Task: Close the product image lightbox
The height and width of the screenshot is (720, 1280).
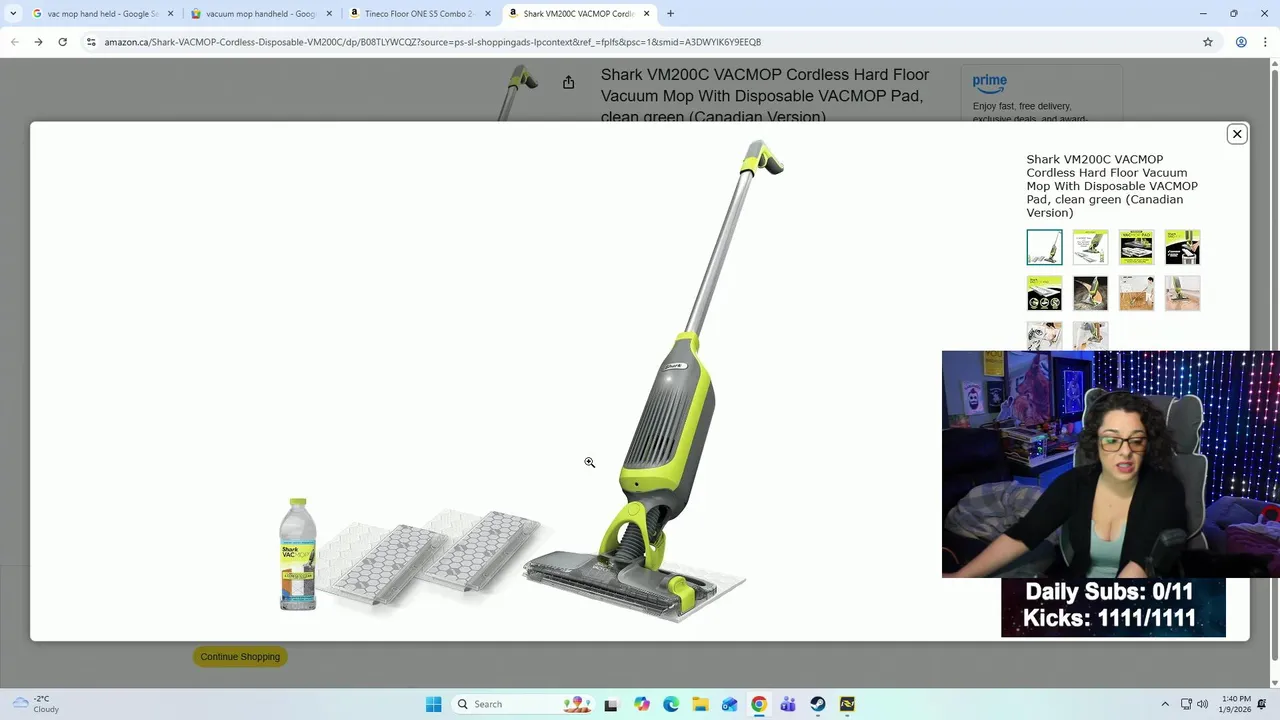Action: pos(1237,134)
